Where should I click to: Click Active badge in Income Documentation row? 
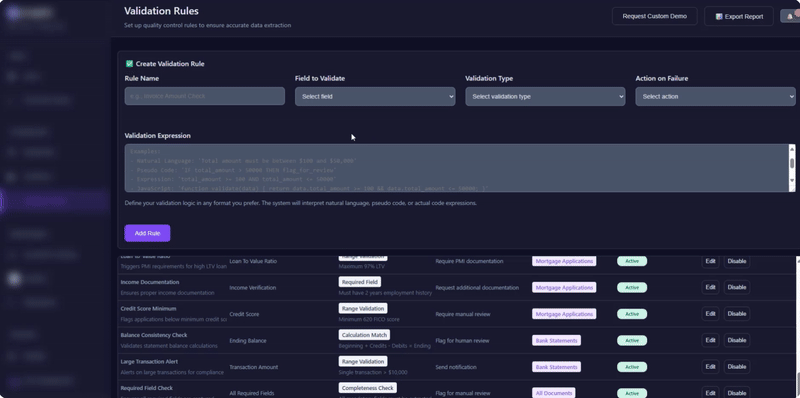pyautogui.click(x=632, y=287)
